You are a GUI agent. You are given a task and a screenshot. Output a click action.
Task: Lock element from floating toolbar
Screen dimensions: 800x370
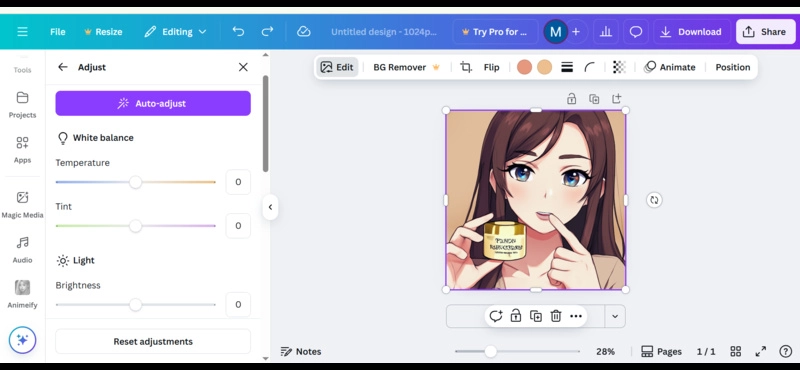coord(516,316)
